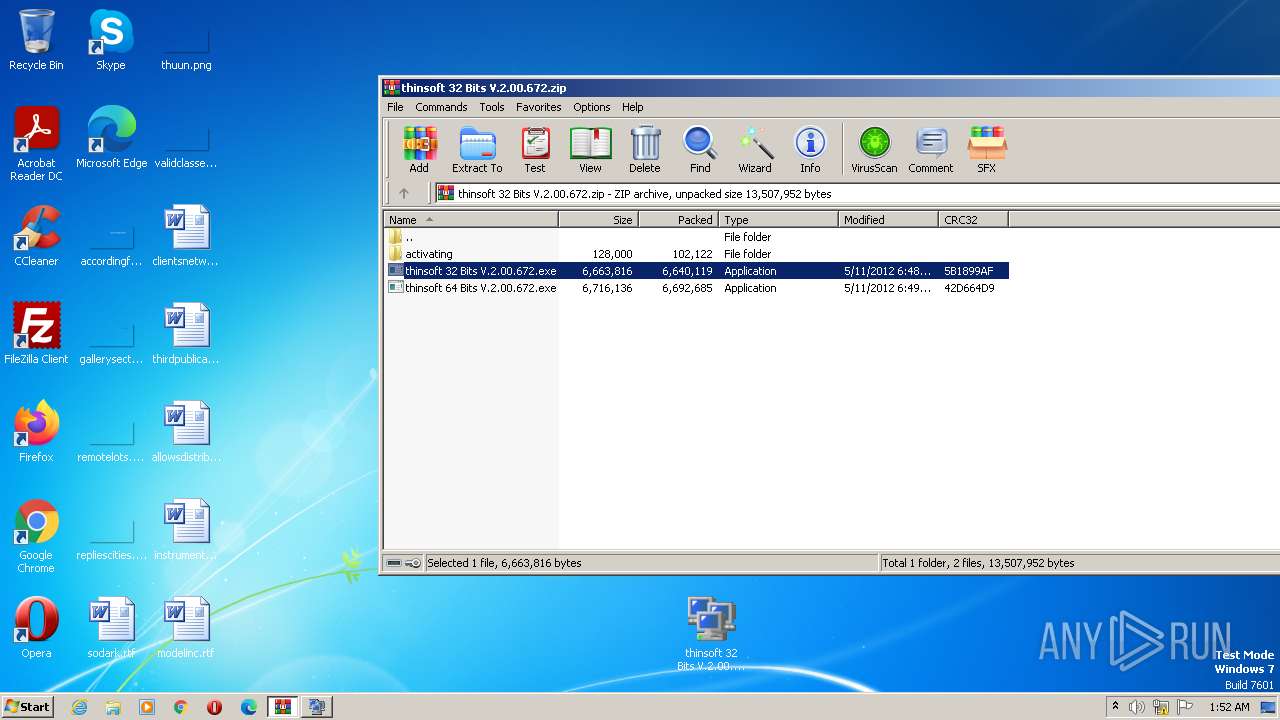Select the CCleaner desktop shortcut

pyautogui.click(x=36, y=236)
